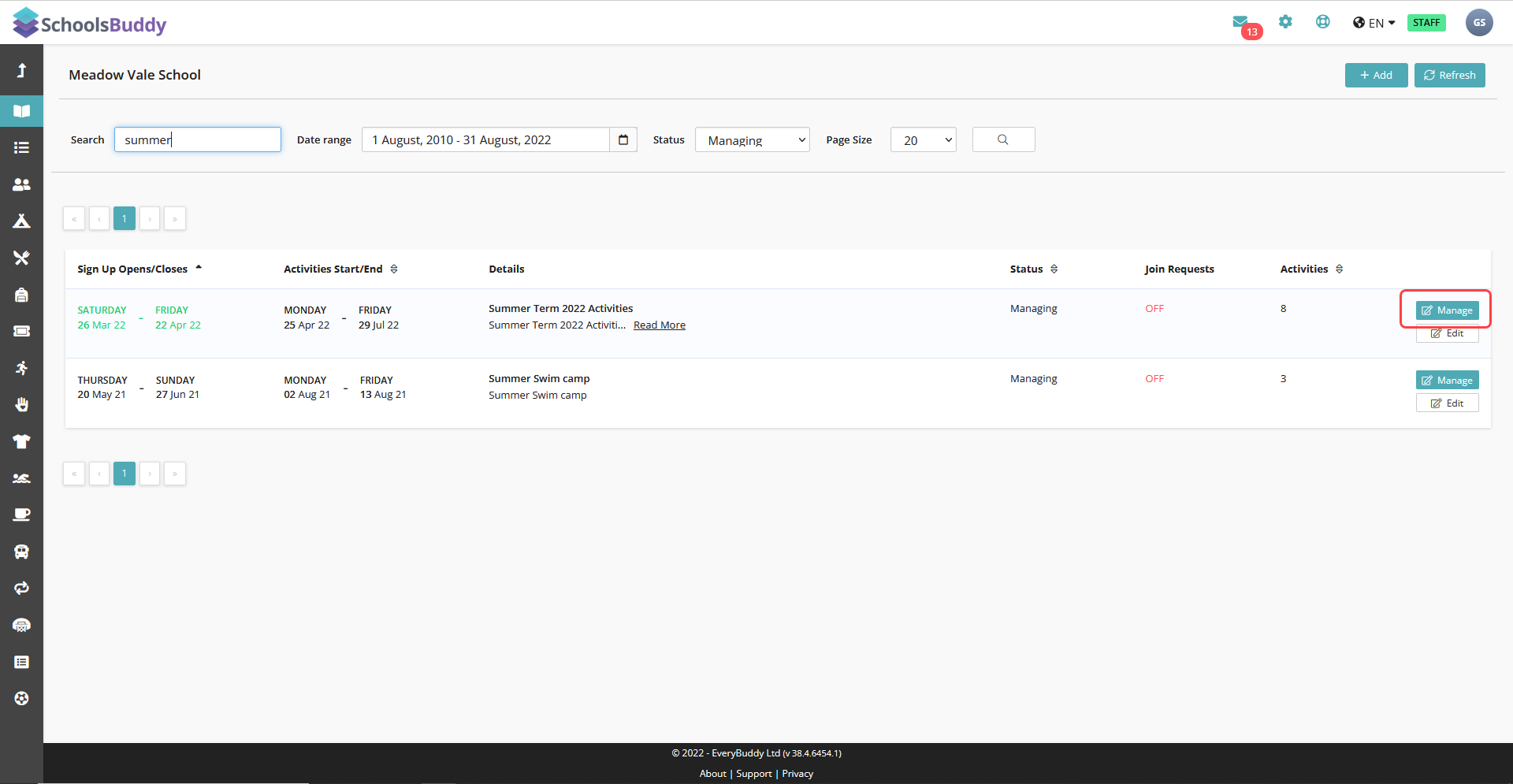Click the SchoolsBuddy logo
This screenshot has width=1513, height=784.
pyautogui.click(x=90, y=23)
